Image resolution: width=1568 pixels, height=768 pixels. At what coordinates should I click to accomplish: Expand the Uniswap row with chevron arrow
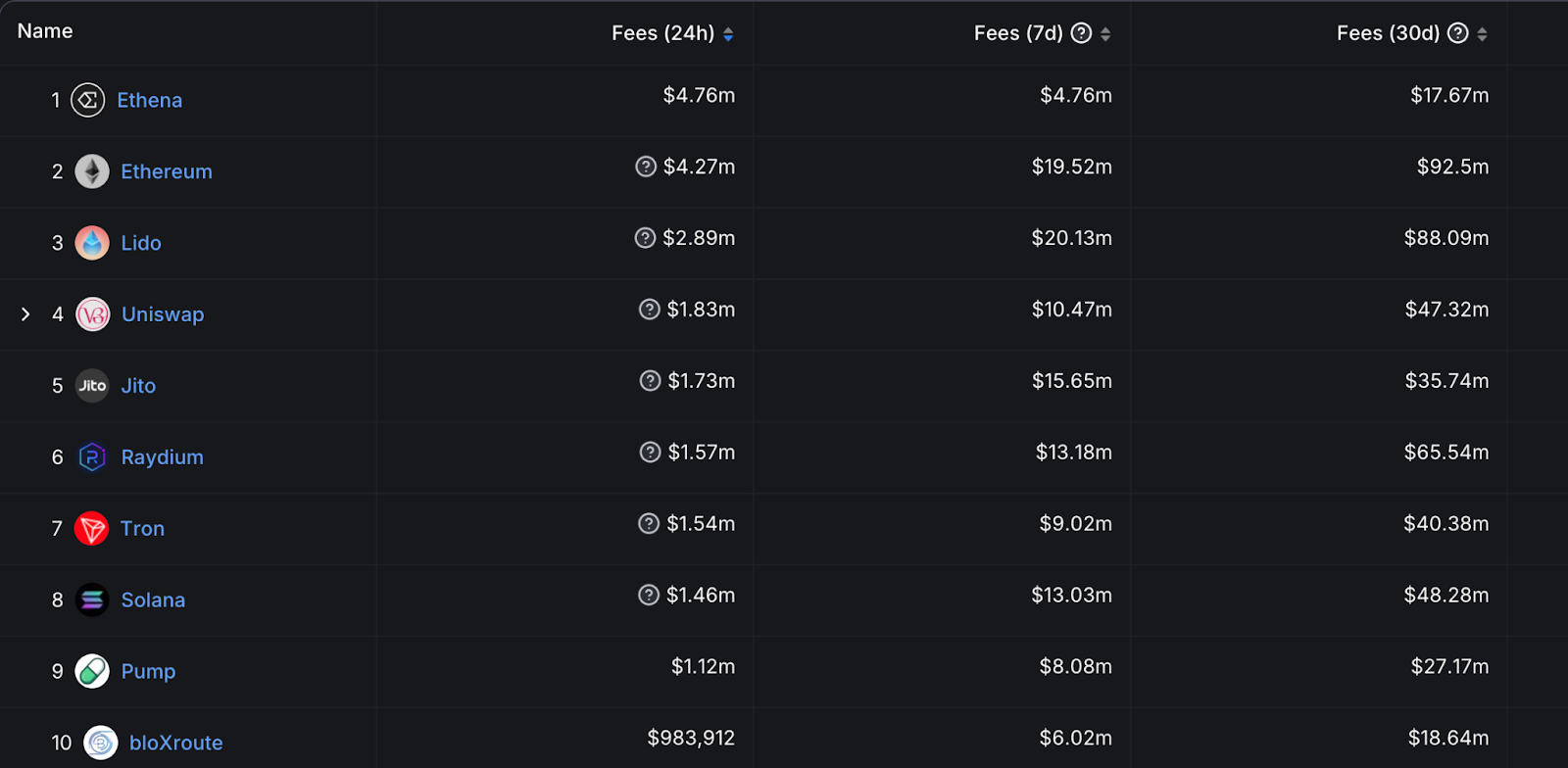[x=25, y=314]
